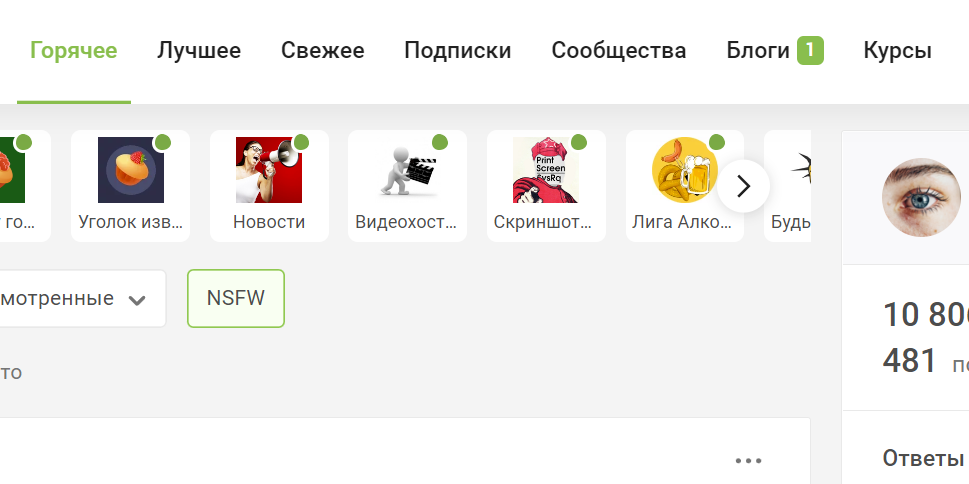Open the Лига Алко... beer mug community icon

[685, 170]
